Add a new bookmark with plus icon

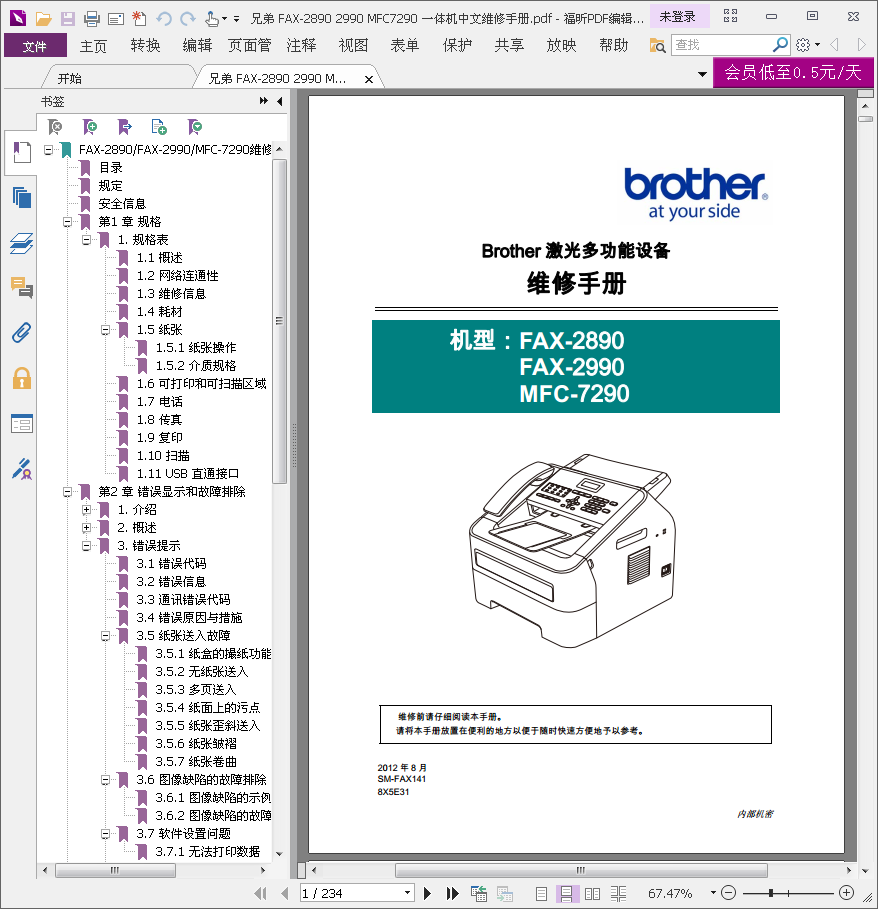[90, 126]
